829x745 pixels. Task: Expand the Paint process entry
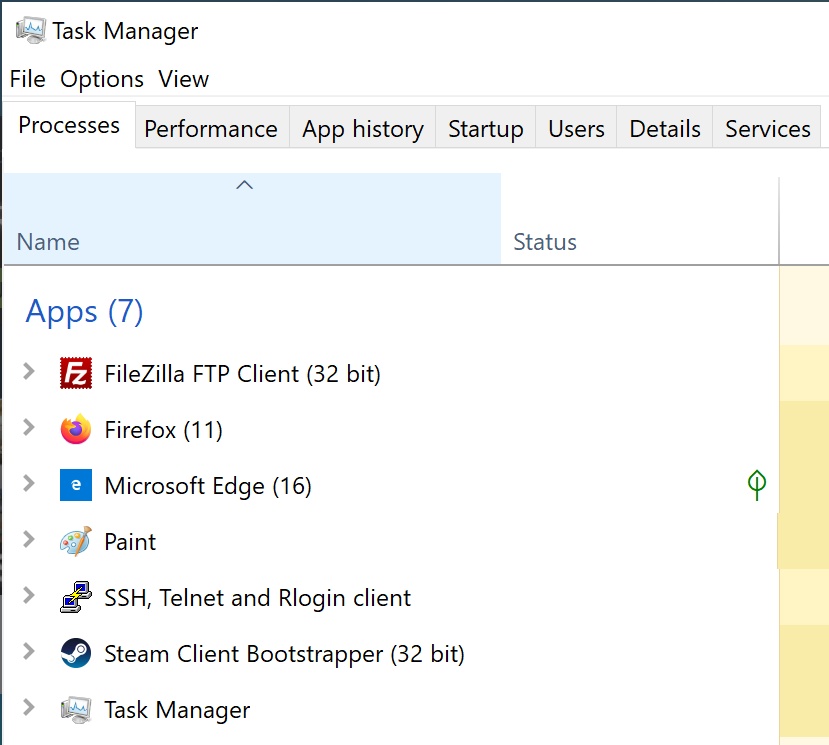[29, 539]
